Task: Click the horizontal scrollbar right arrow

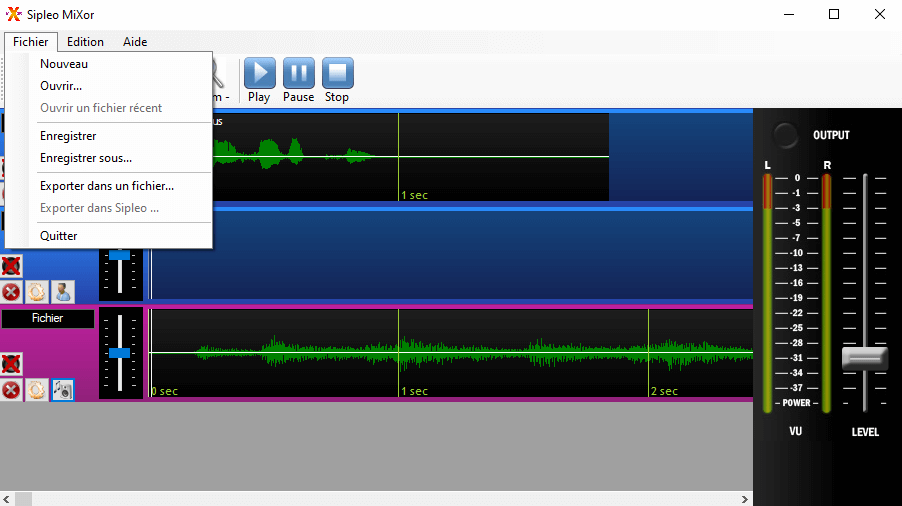Action: tap(744, 499)
